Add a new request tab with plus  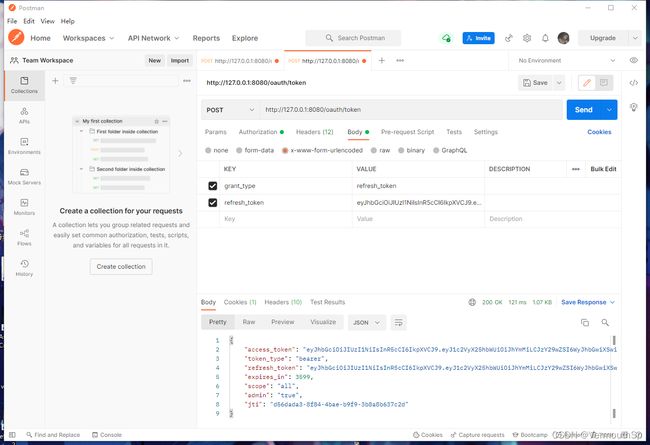click(381, 60)
